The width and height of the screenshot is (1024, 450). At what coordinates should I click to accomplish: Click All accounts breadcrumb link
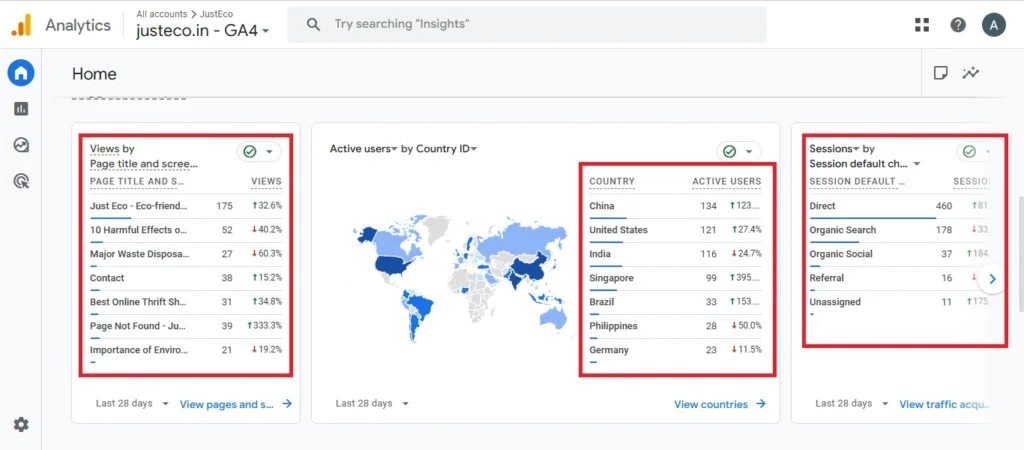pos(161,13)
